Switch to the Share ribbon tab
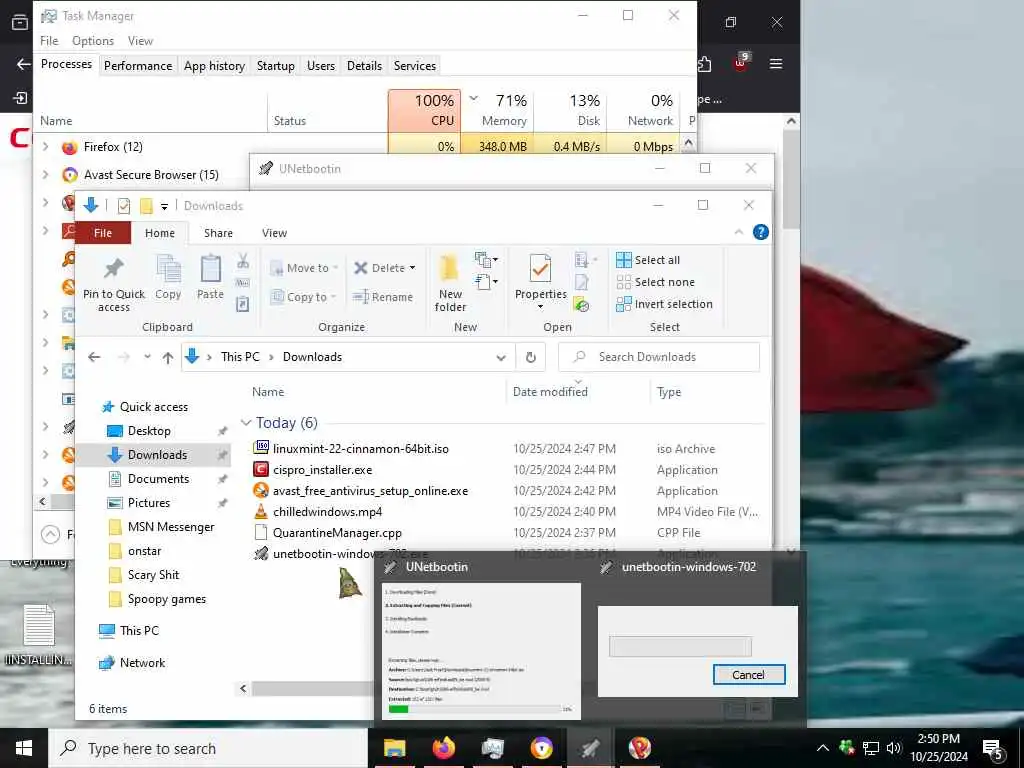 tap(218, 233)
